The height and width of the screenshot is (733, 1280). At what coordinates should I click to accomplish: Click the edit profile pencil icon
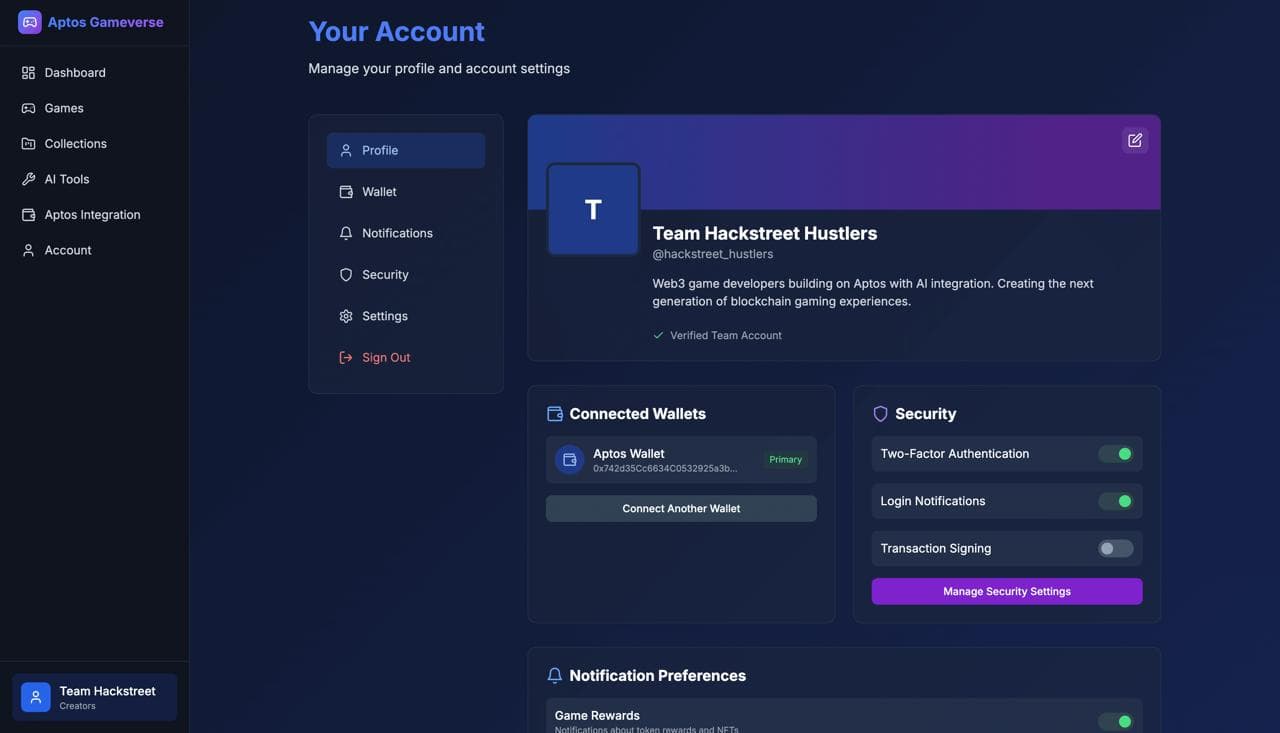click(x=1134, y=141)
